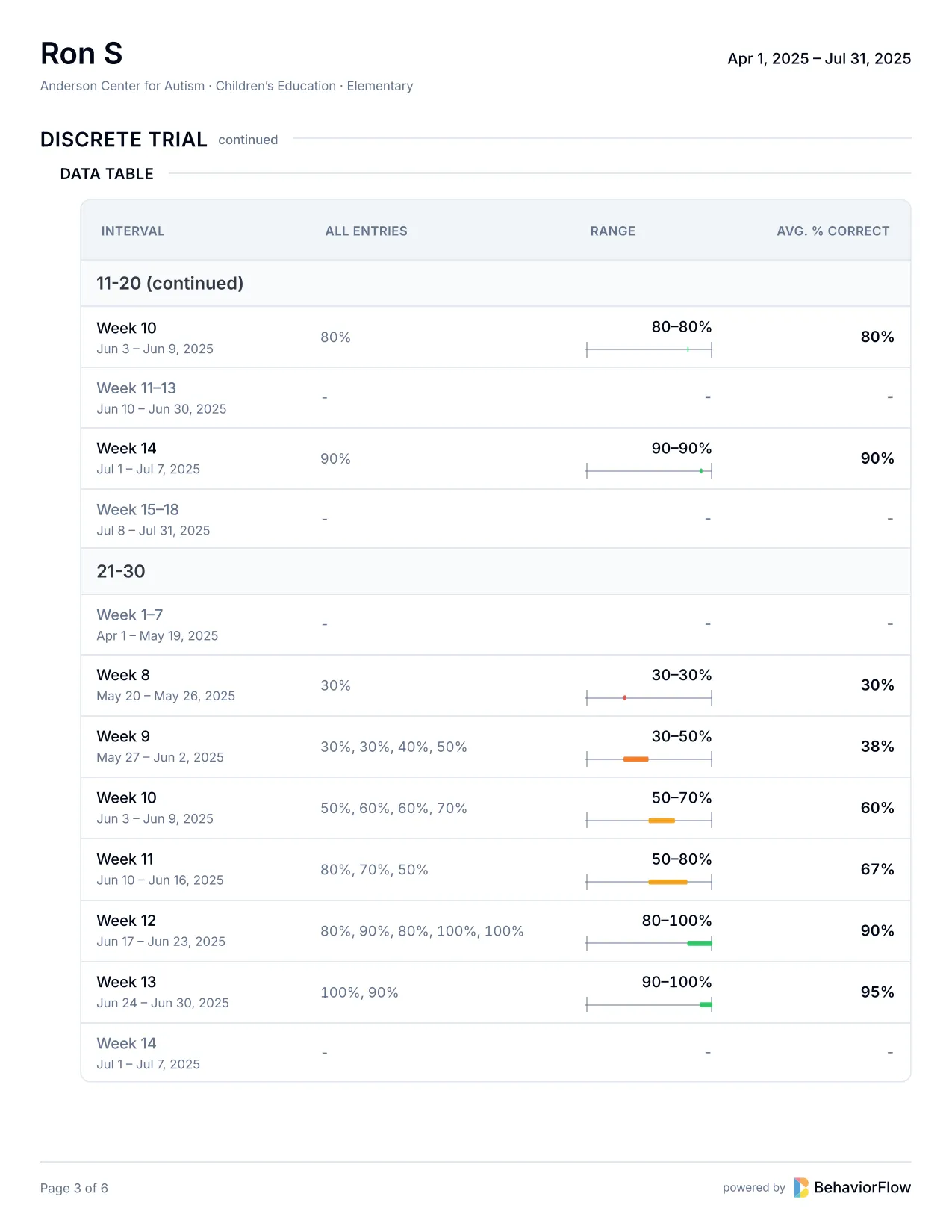Click the Week 13 interval label

pos(126,982)
